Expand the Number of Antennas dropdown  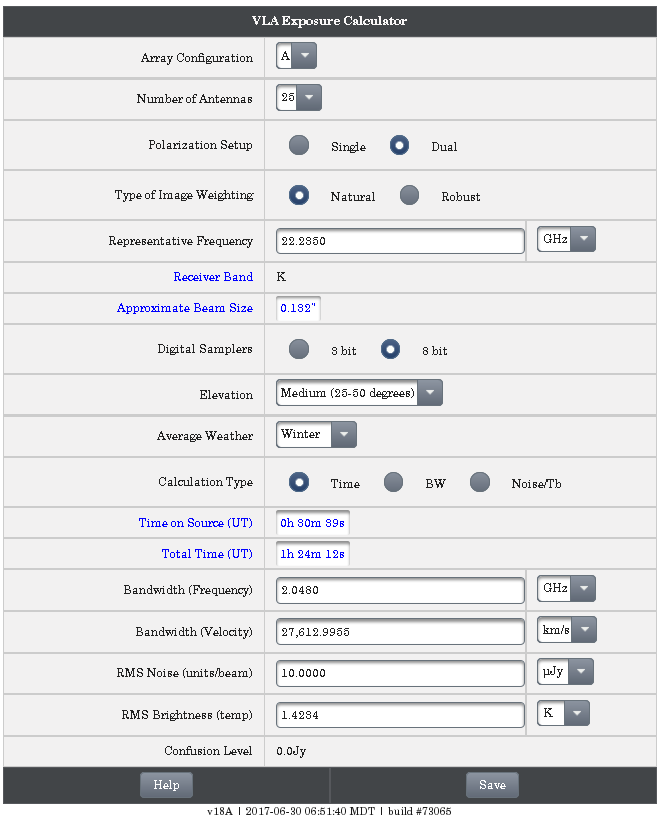pos(299,98)
